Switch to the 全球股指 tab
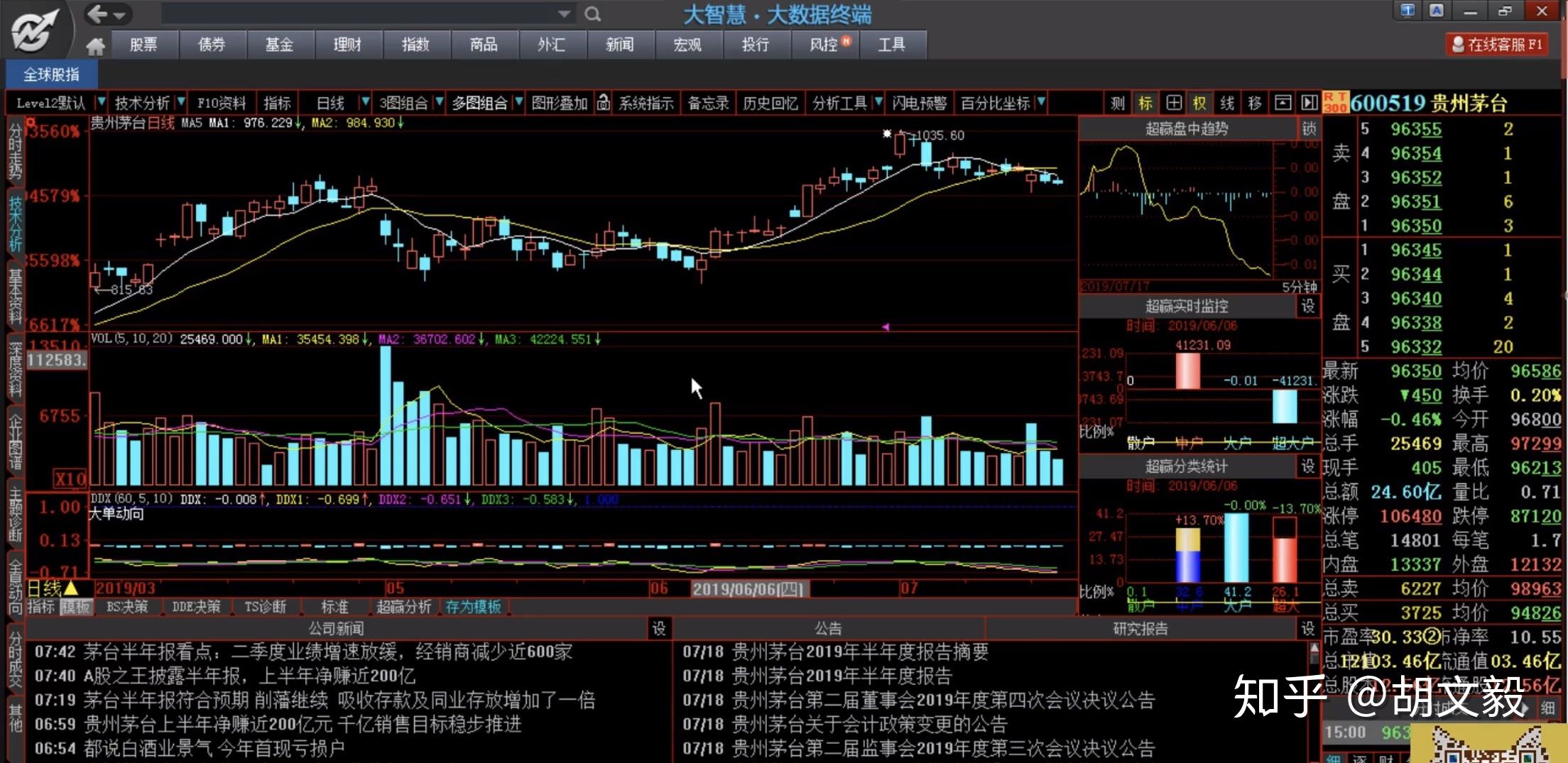1568x763 pixels. [x=51, y=75]
